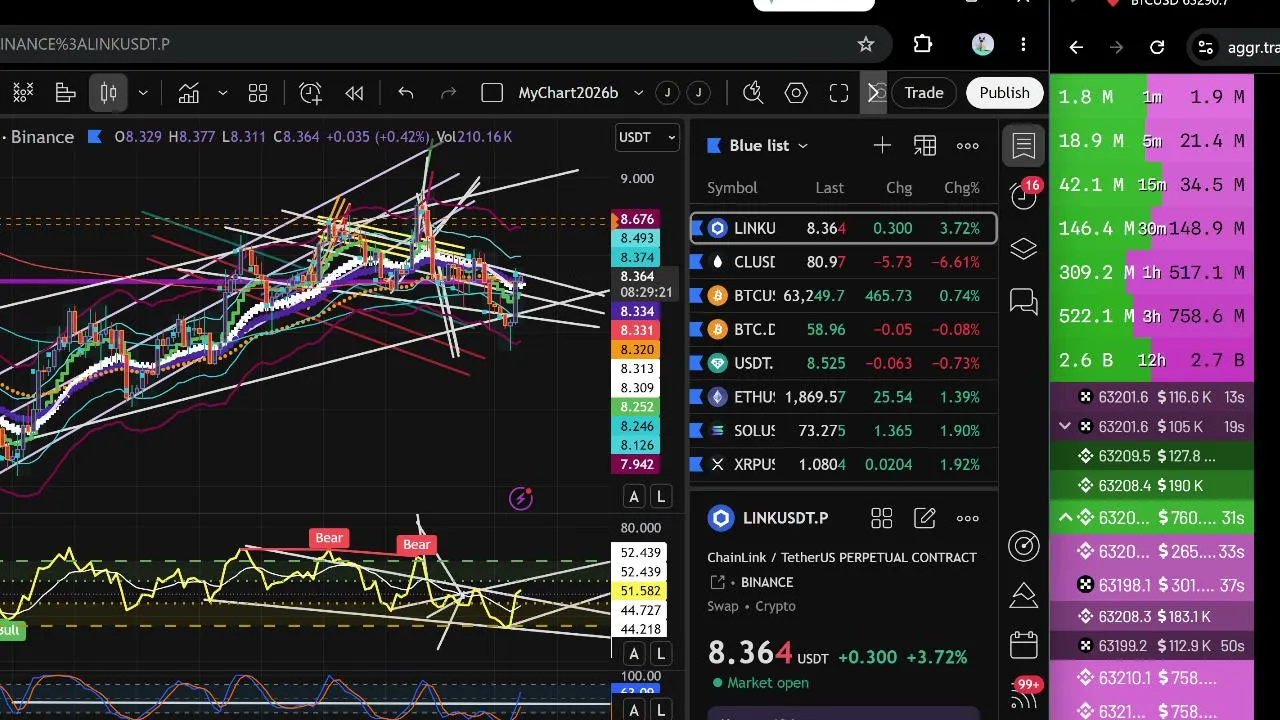The height and width of the screenshot is (720, 1280).
Task: Sort the watchlist by Chg column
Action: click(x=899, y=188)
